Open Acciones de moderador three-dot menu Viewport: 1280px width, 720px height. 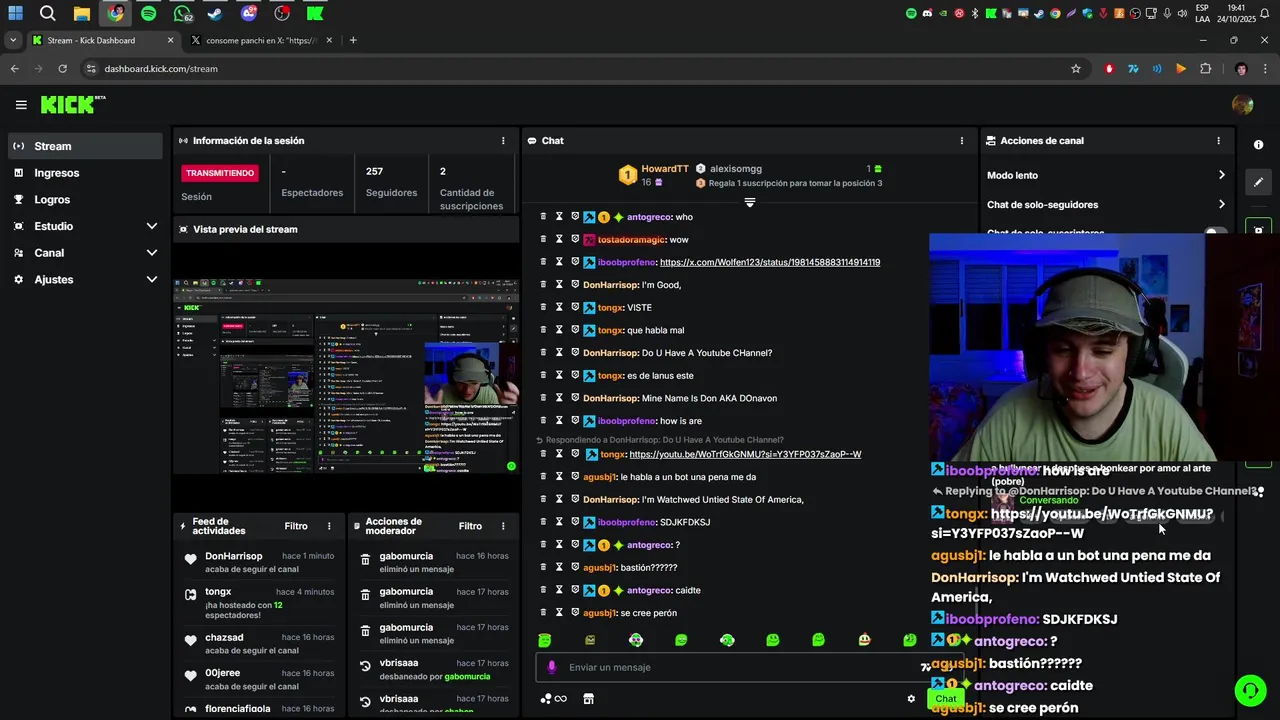point(503,526)
